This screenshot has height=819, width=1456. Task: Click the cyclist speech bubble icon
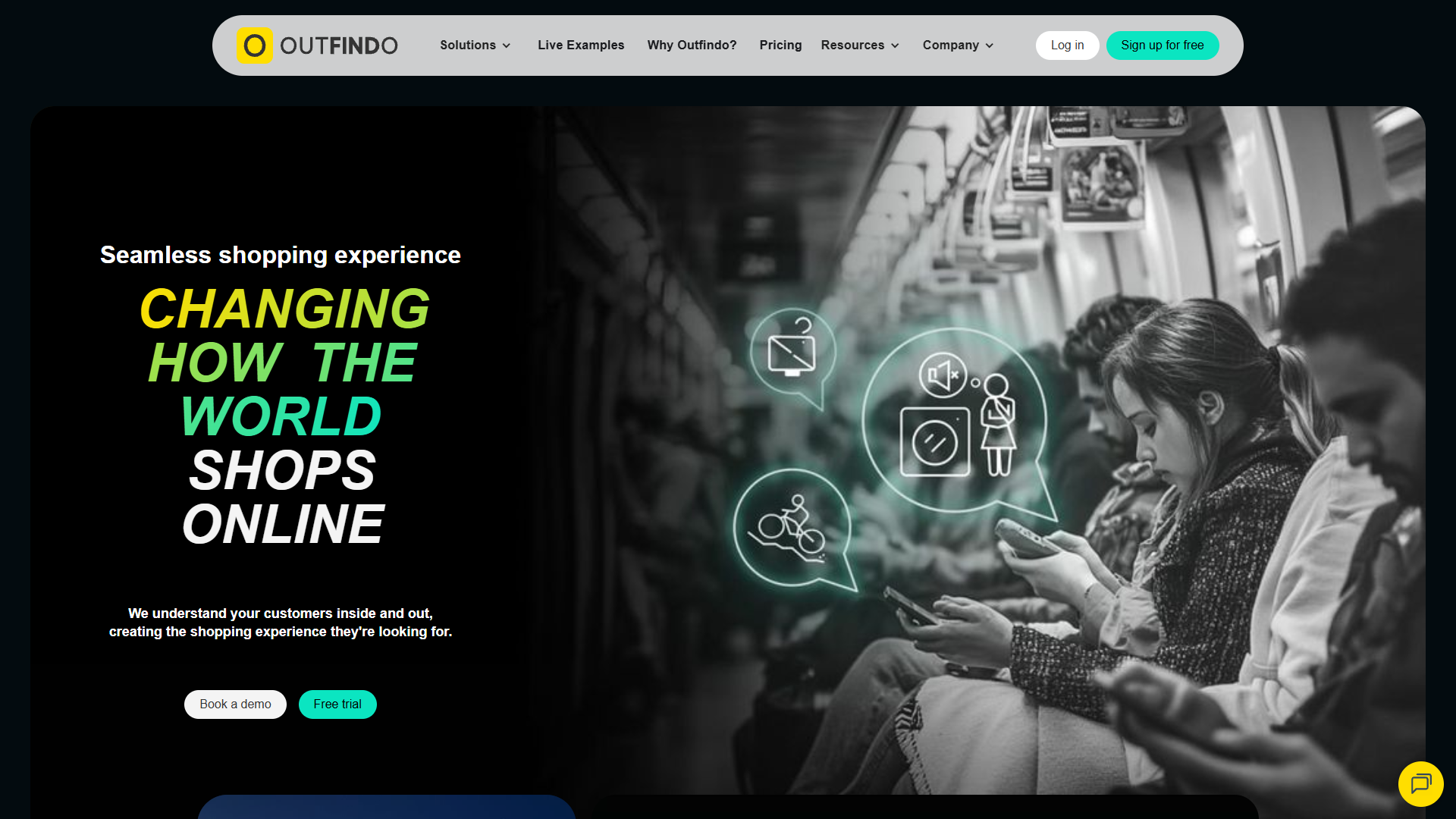click(793, 529)
